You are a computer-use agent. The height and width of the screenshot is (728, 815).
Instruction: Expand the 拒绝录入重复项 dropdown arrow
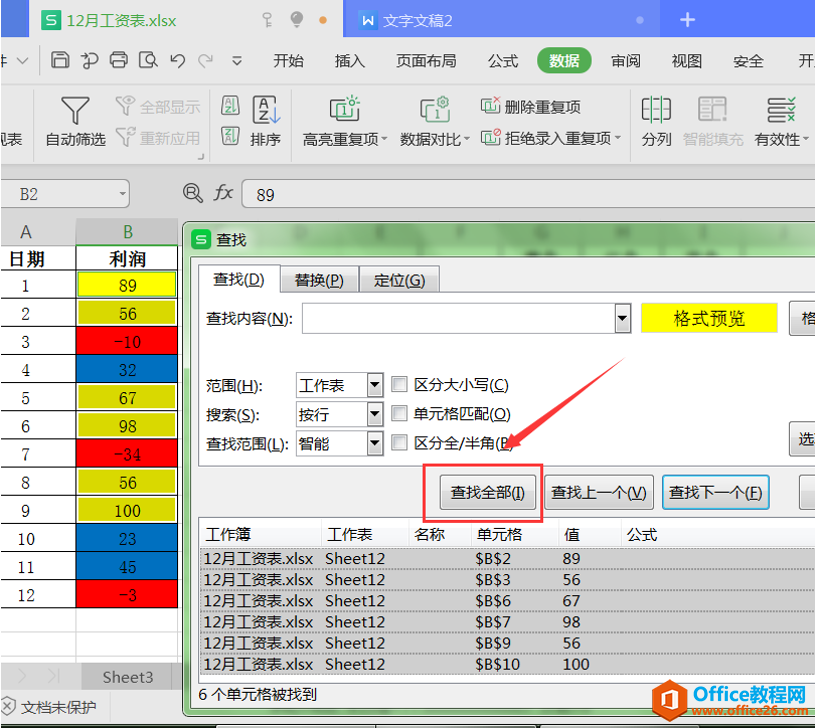(617, 138)
